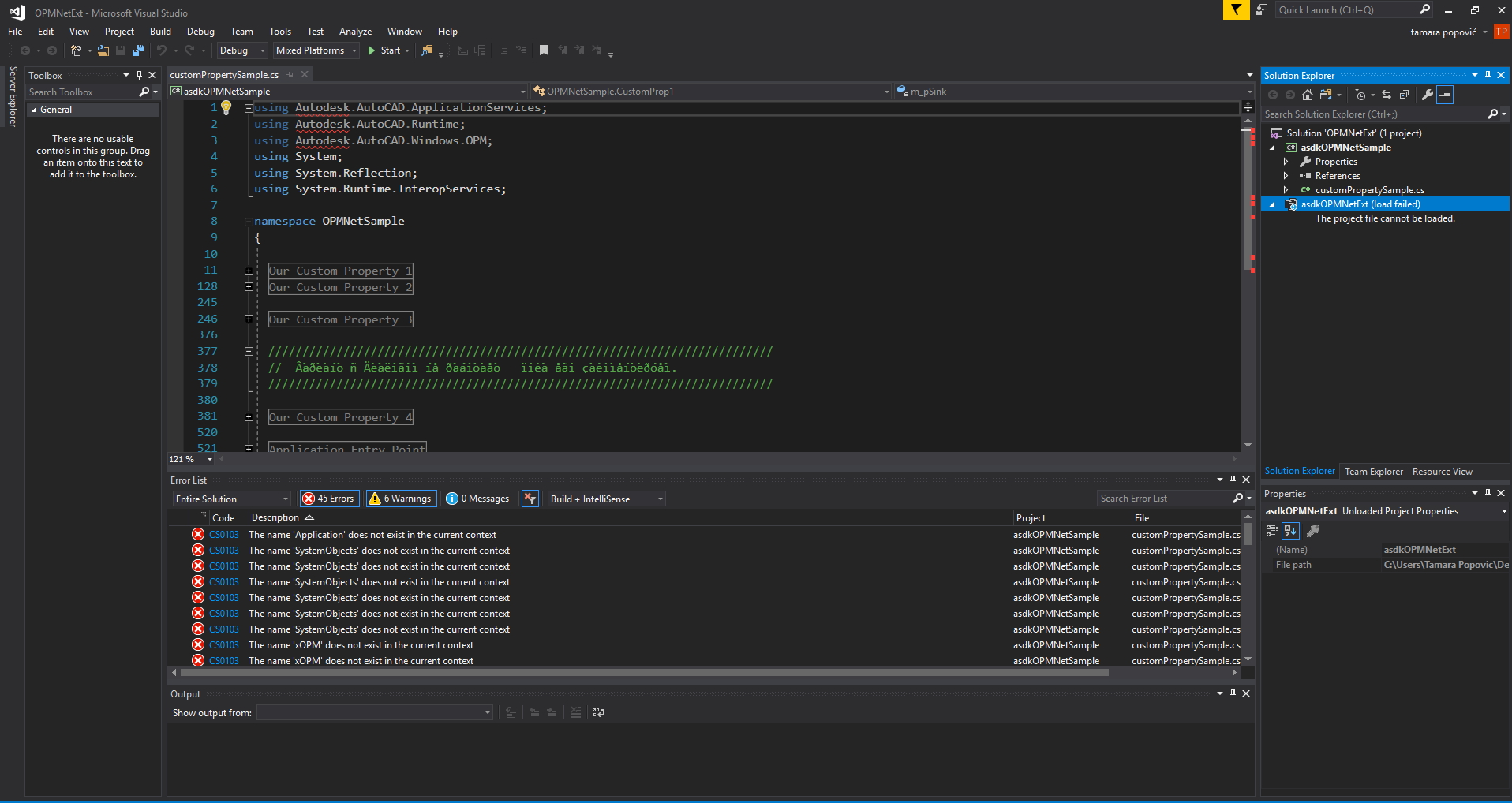Click the Save All icon on toolbar
The width and height of the screenshot is (1512, 803).
coord(139,50)
